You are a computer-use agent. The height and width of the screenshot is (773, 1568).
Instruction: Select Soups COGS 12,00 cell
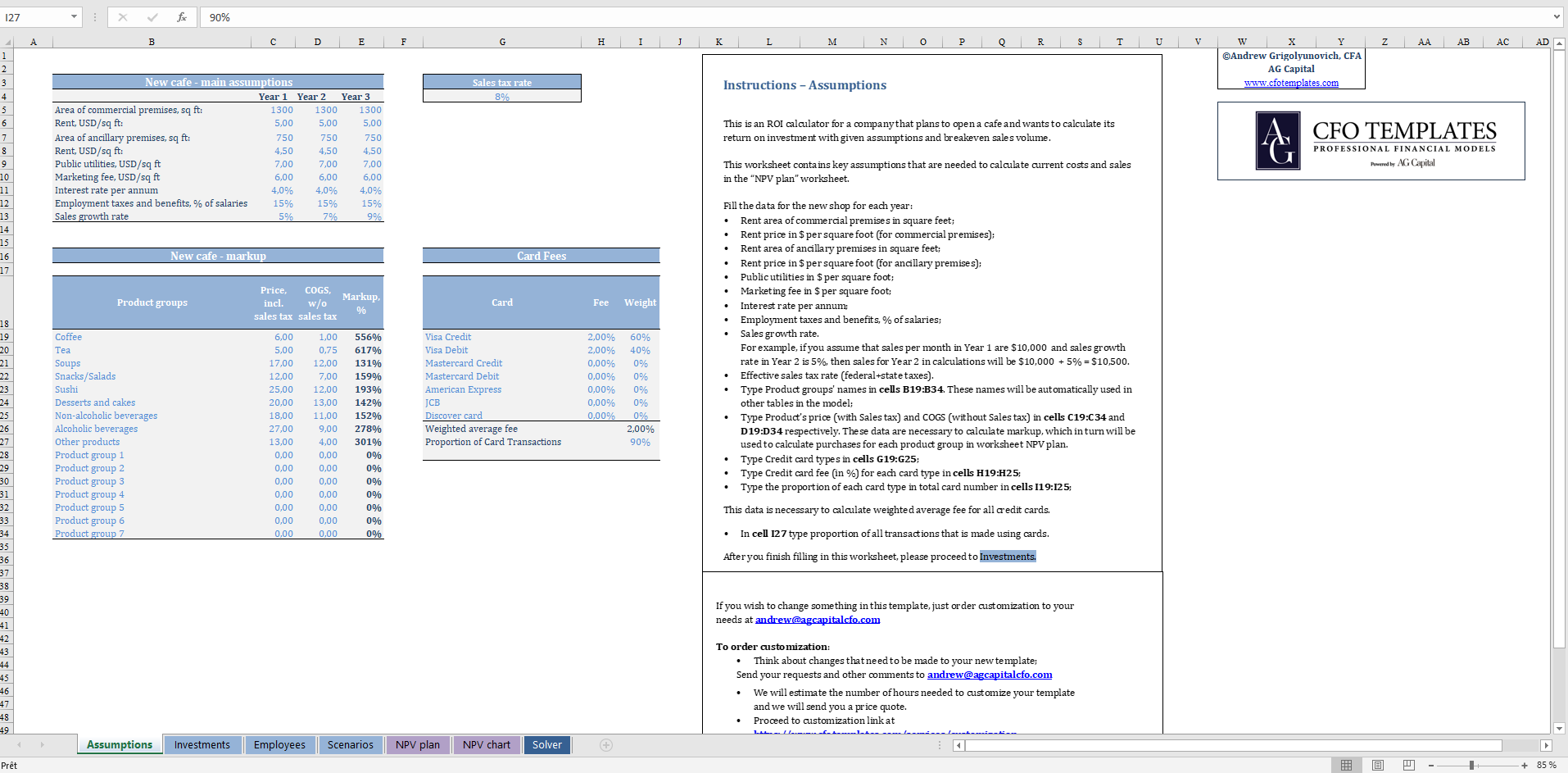[318, 363]
